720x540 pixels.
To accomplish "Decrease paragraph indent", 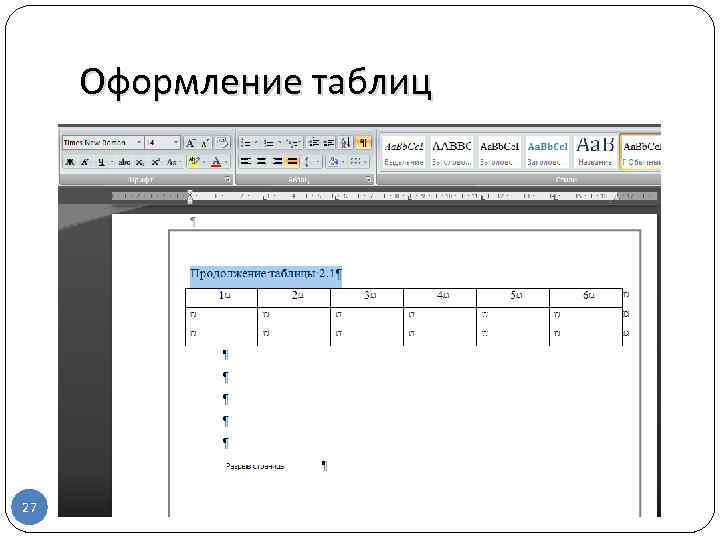I will (x=314, y=143).
